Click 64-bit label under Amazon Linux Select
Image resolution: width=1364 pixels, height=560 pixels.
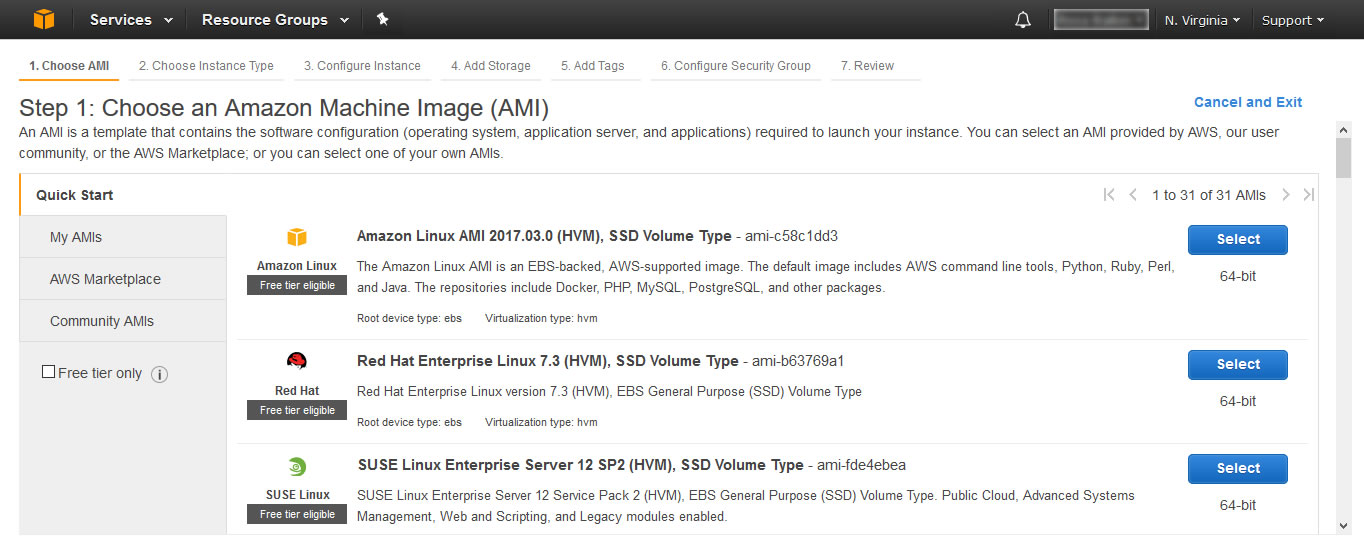pos(1238,276)
